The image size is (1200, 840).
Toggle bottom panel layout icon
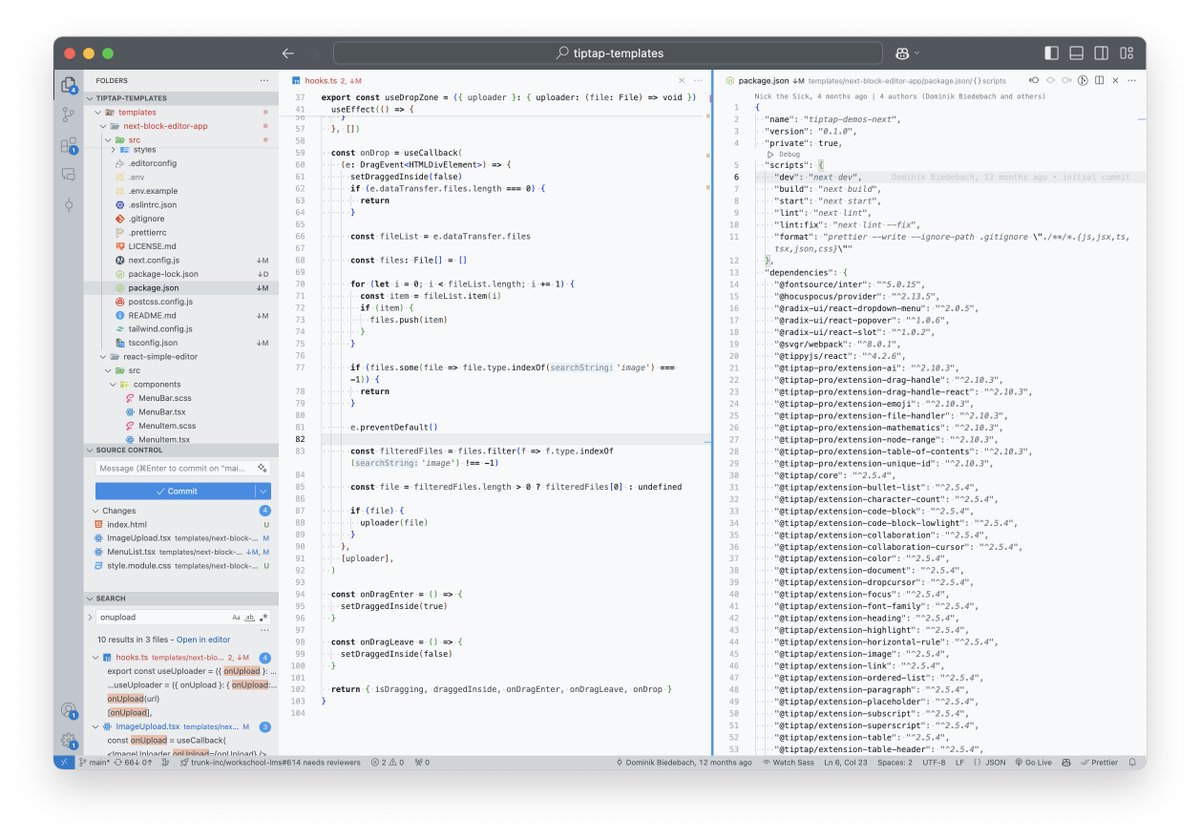tap(1077, 53)
